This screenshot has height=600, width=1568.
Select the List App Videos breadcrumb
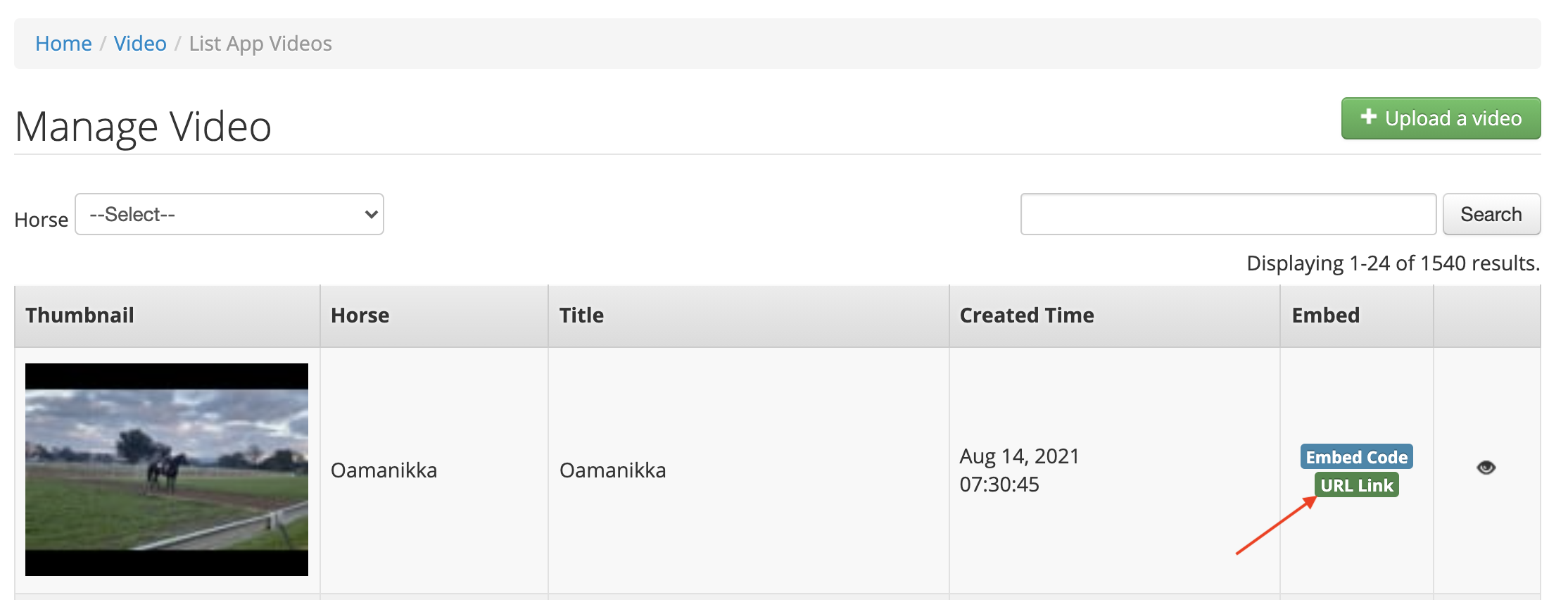pos(260,44)
